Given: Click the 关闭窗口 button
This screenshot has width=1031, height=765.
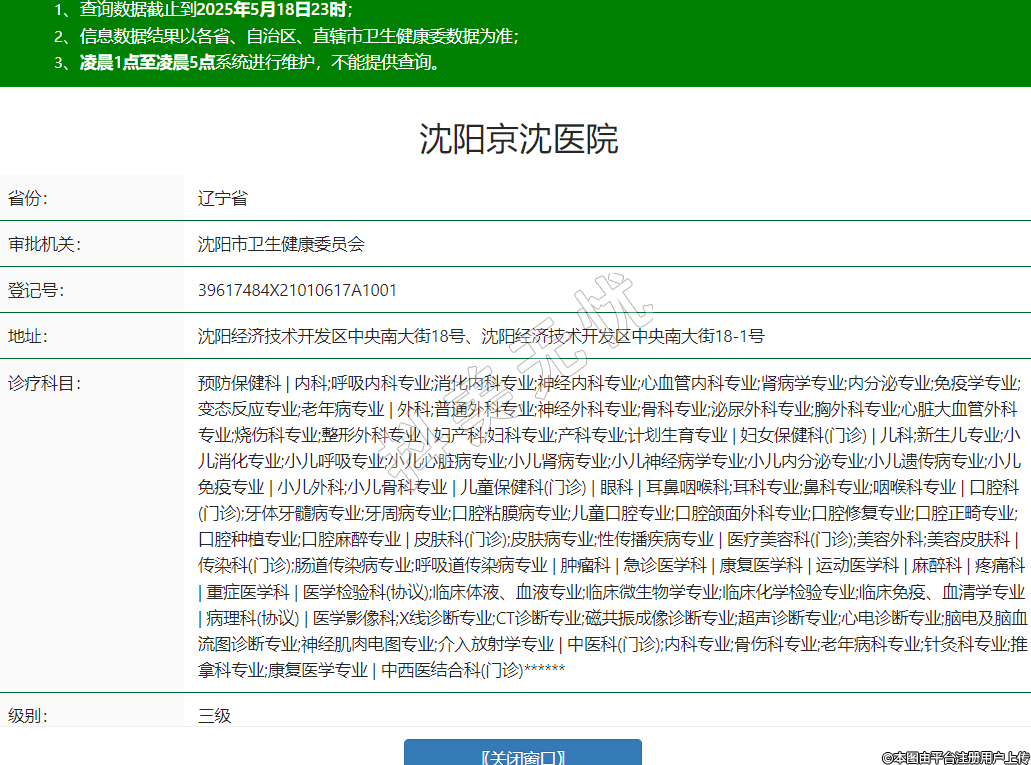Looking at the screenshot, I should click(x=522, y=755).
